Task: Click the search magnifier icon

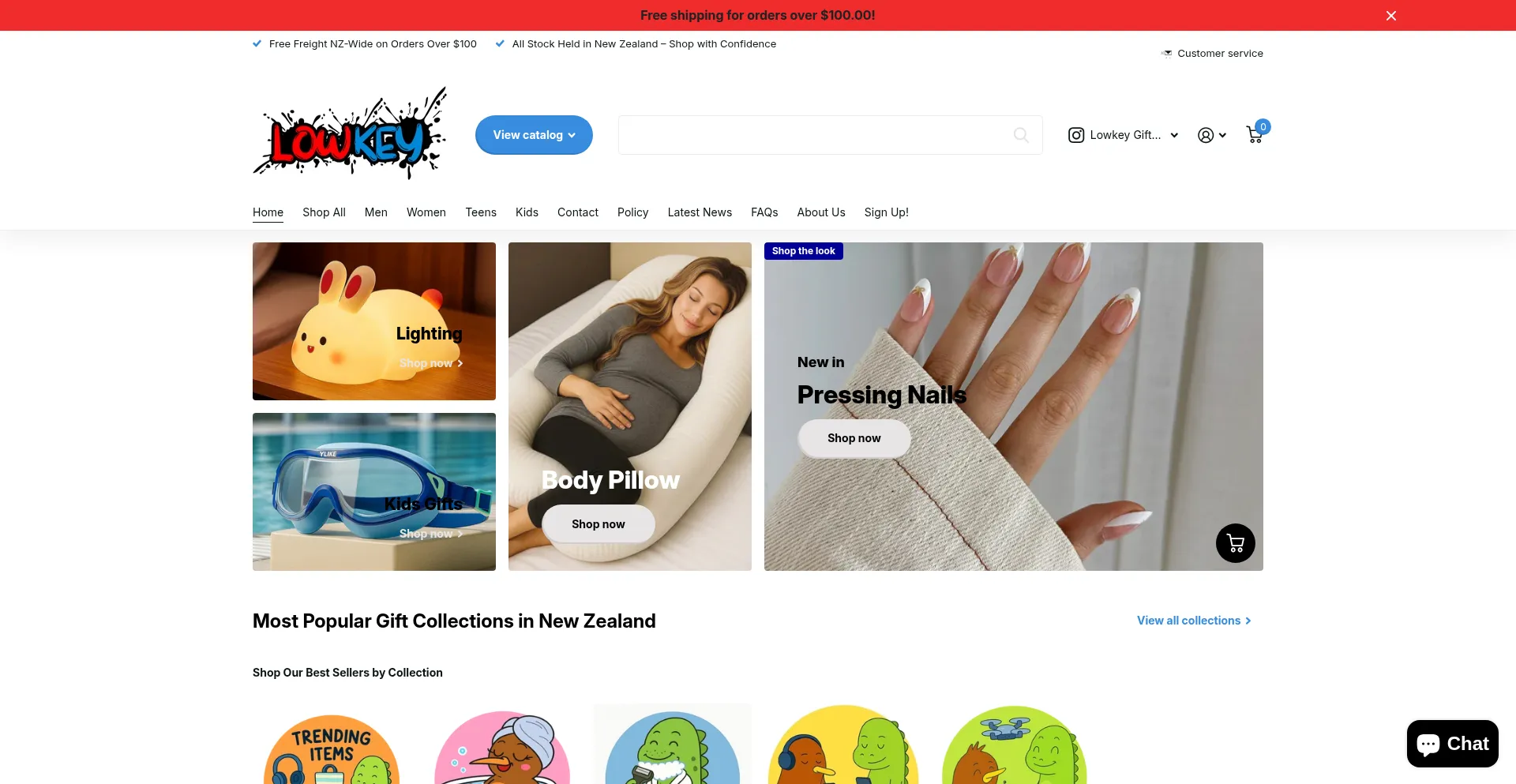Action: pyautogui.click(x=1021, y=135)
